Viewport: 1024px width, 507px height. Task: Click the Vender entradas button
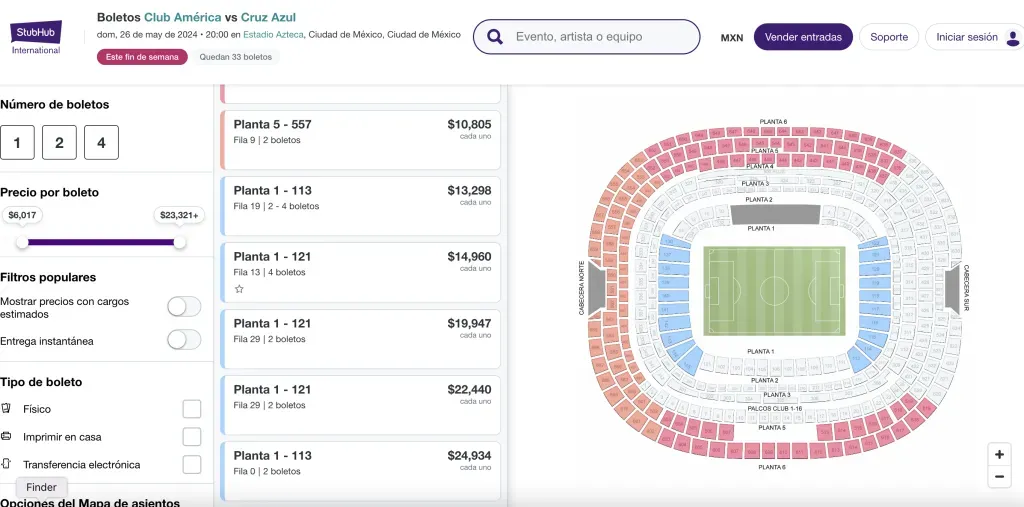pos(803,37)
